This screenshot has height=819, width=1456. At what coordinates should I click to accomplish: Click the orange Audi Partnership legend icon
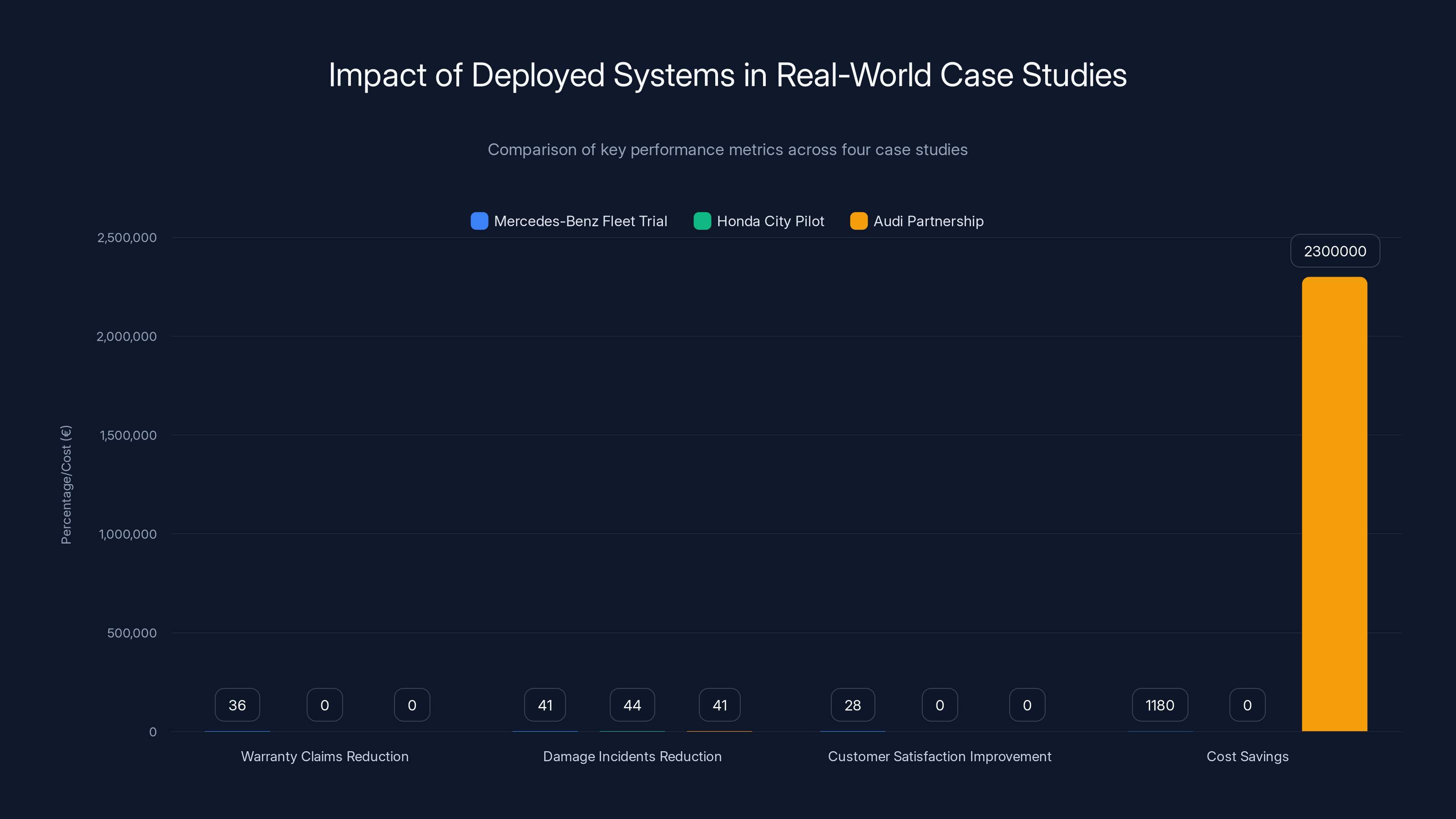(859, 221)
